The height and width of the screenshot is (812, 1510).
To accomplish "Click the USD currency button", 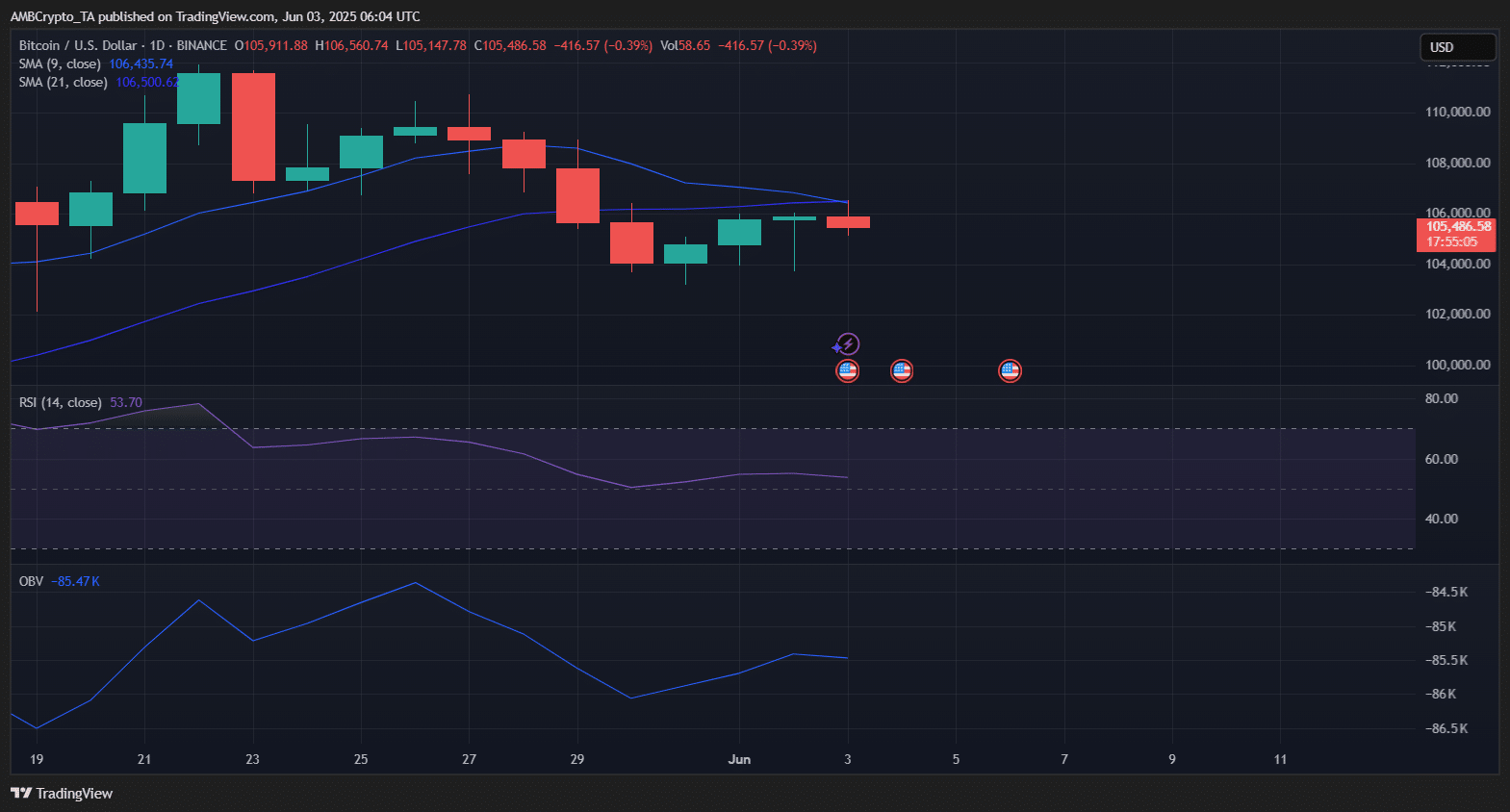I will pos(1458,47).
